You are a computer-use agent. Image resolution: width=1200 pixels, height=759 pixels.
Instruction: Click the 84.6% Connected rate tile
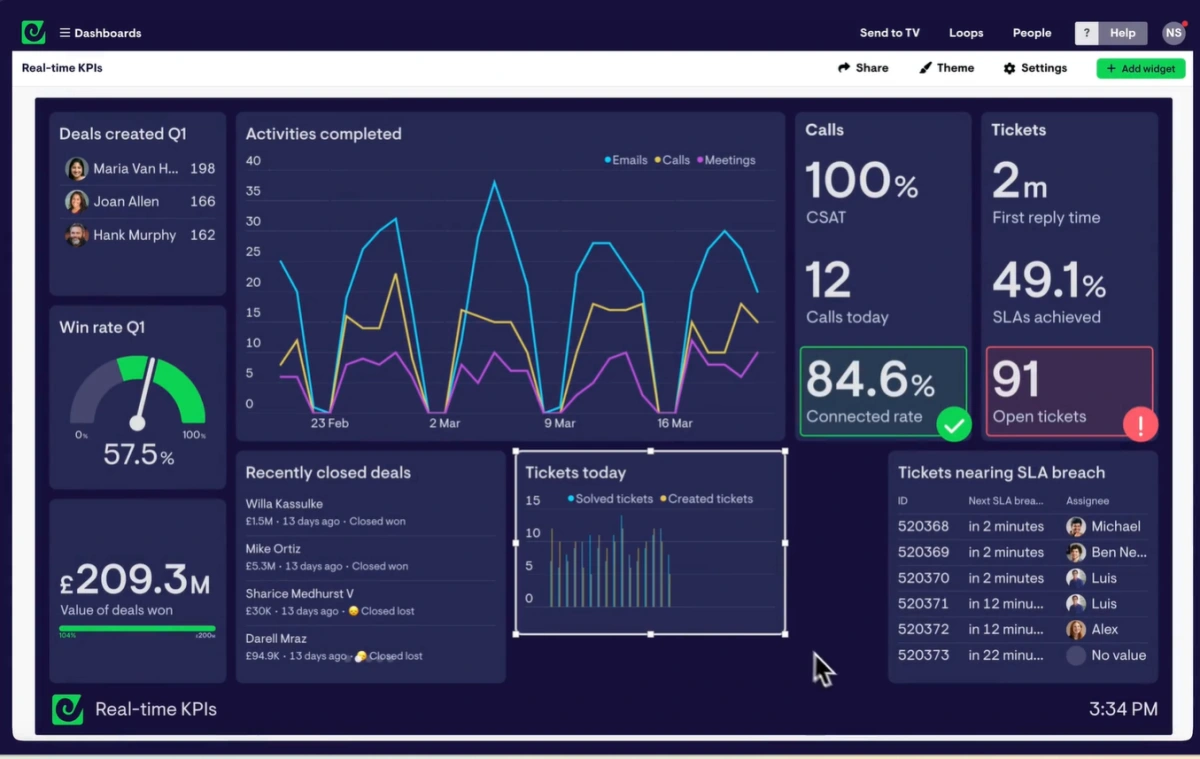tap(883, 391)
